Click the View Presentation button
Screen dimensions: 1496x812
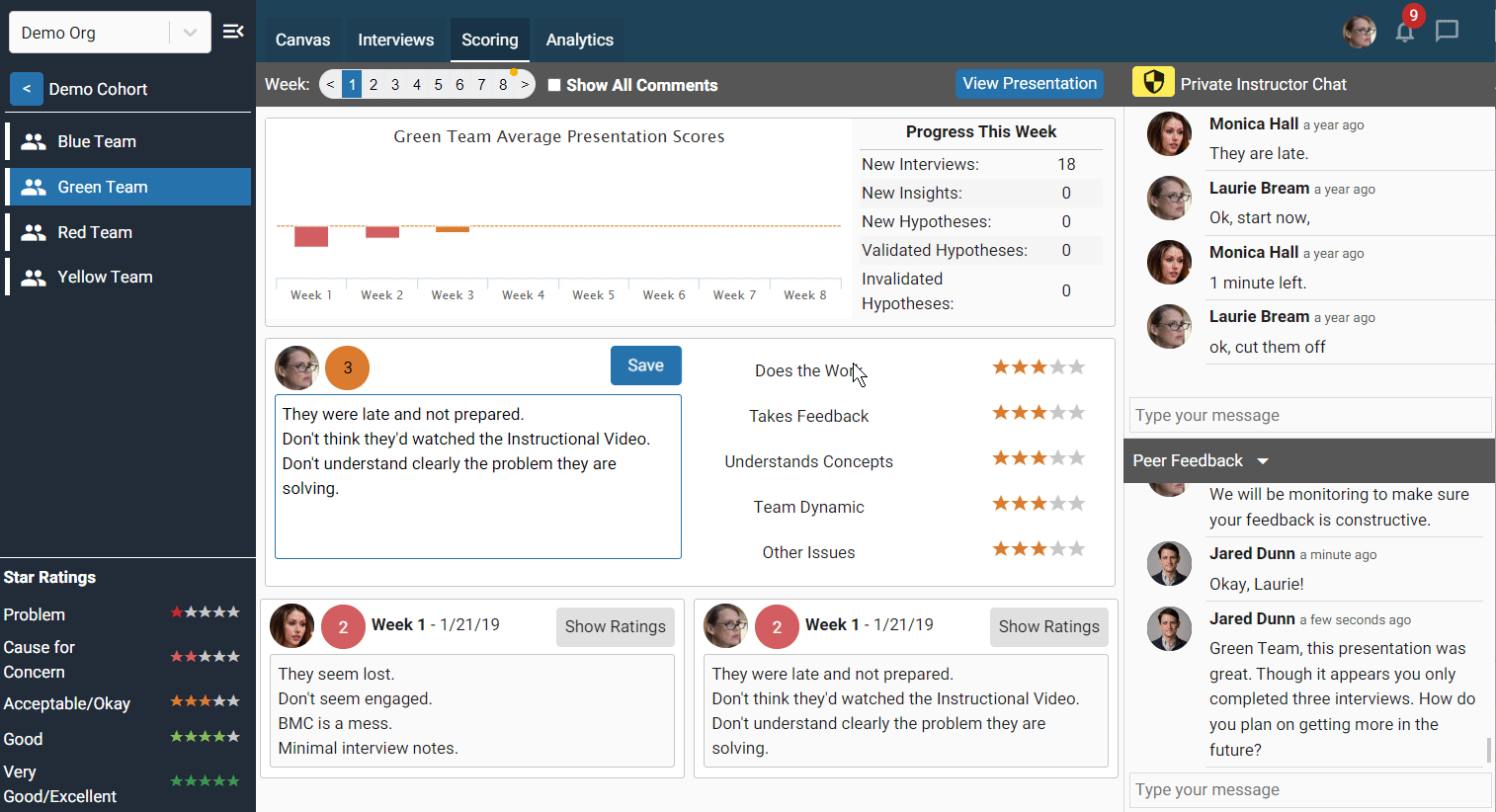(x=1030, y=83)
